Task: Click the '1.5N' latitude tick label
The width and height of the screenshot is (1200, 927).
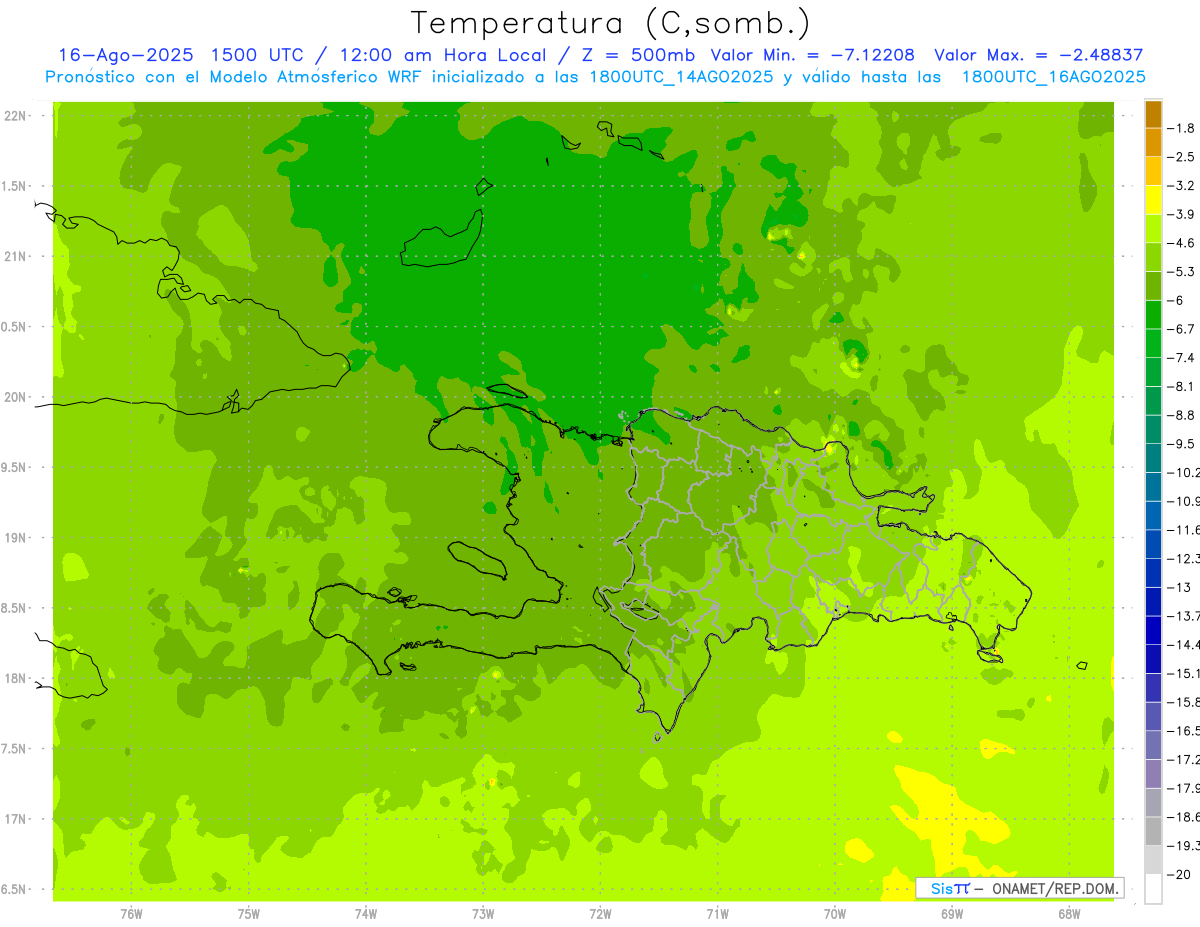Action: pyautogui.click(x=15, y=186)
